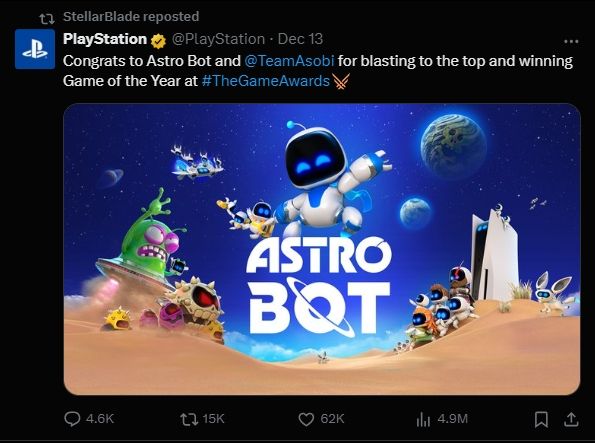Open the PlayStation profile avatar
The height and width of the screenshot is (443, 595).
point(35,49)
